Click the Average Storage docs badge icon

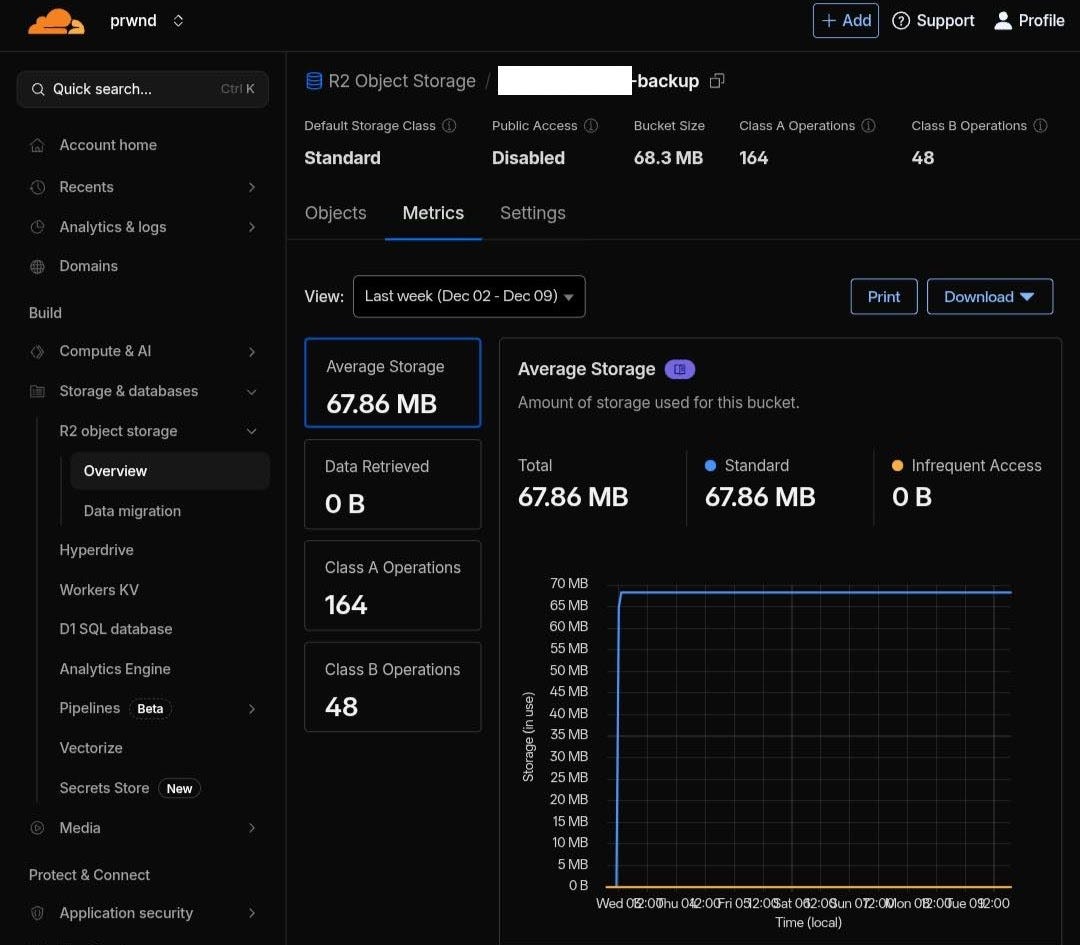tap(680, 370)
